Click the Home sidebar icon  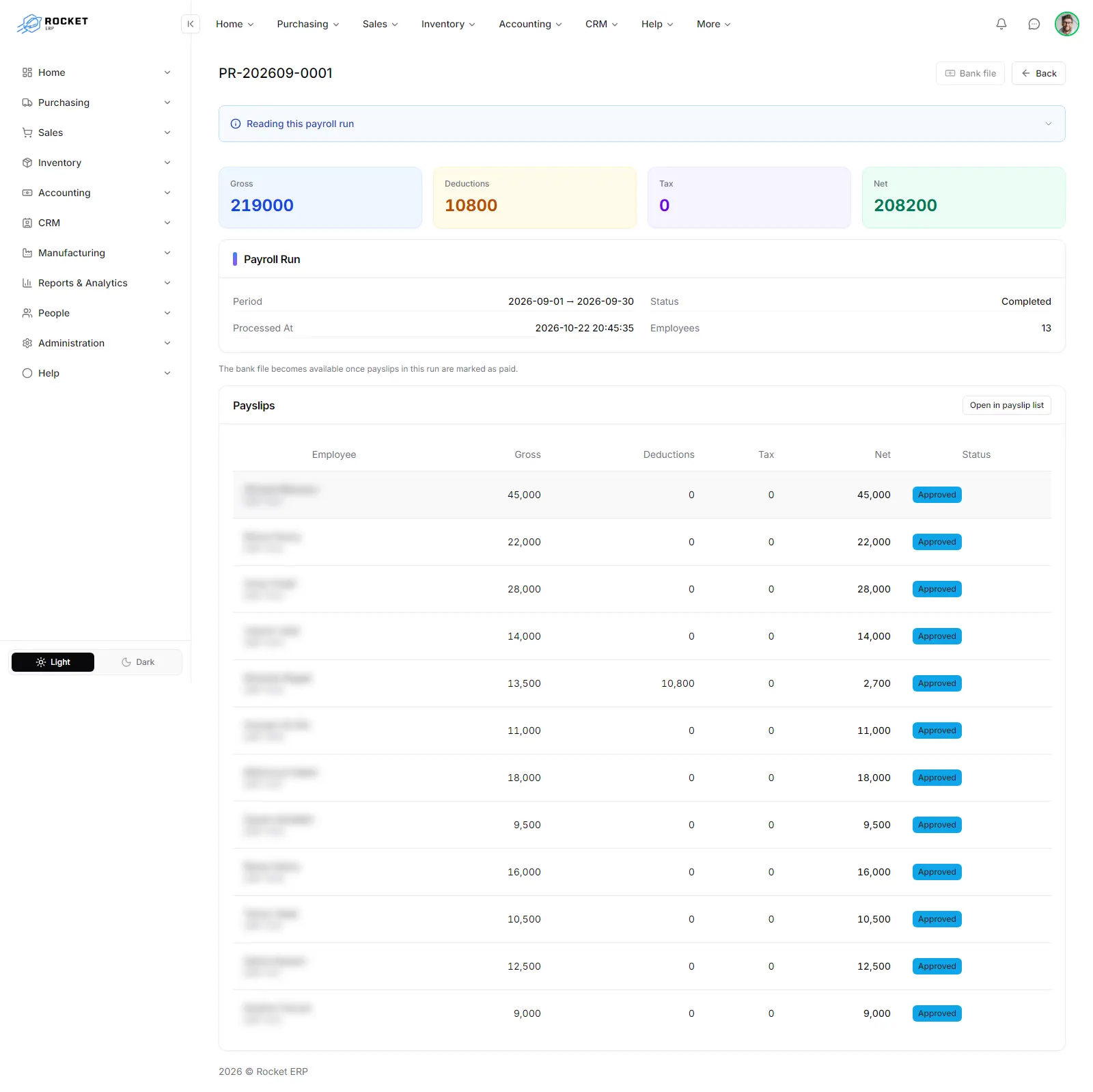pos(27,72)
